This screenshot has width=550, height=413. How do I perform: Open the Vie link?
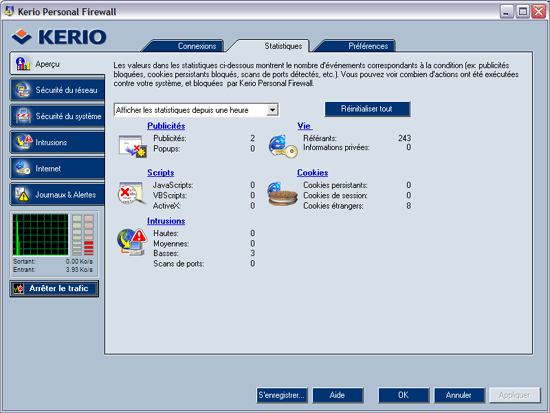pos(304,126)
